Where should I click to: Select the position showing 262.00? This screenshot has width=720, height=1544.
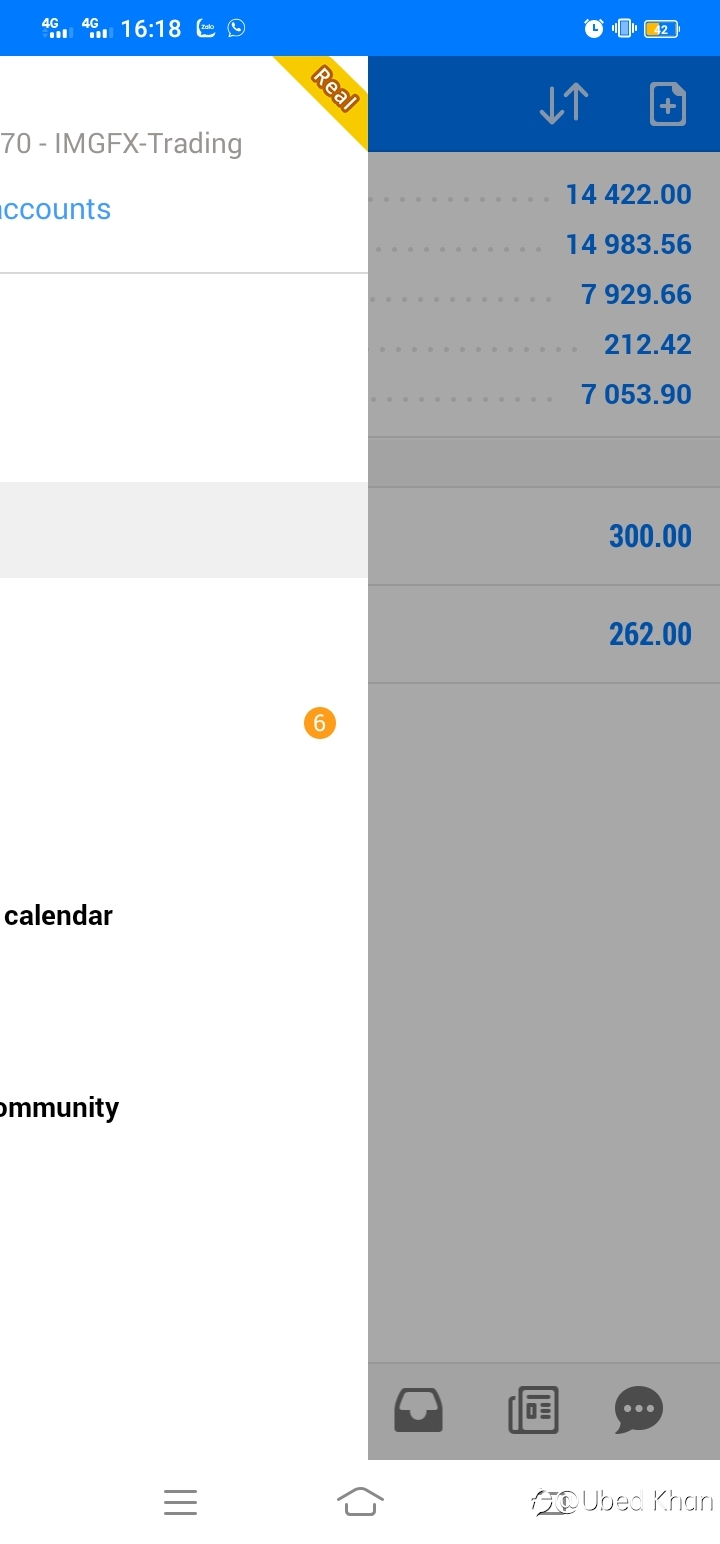click(x=544, y=634)
